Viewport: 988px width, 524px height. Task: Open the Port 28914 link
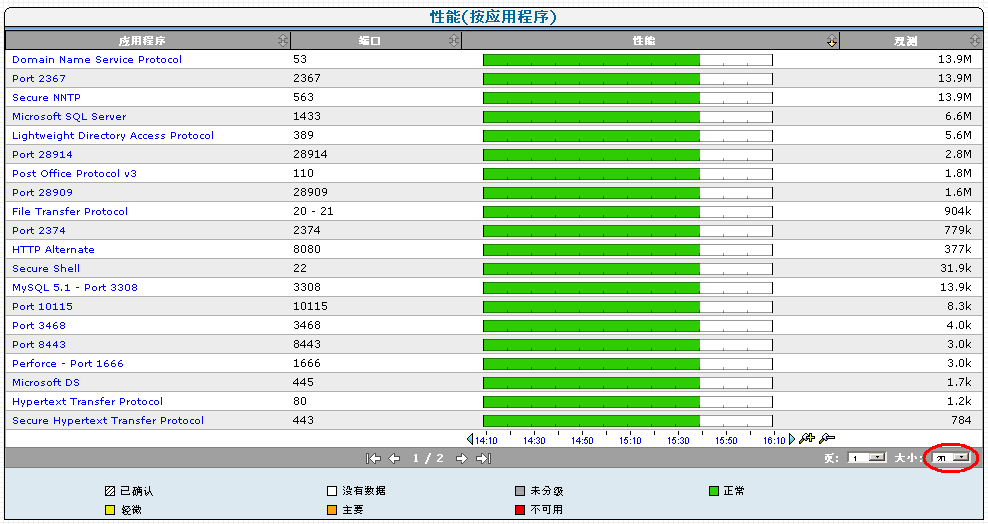tap(42, 154)
